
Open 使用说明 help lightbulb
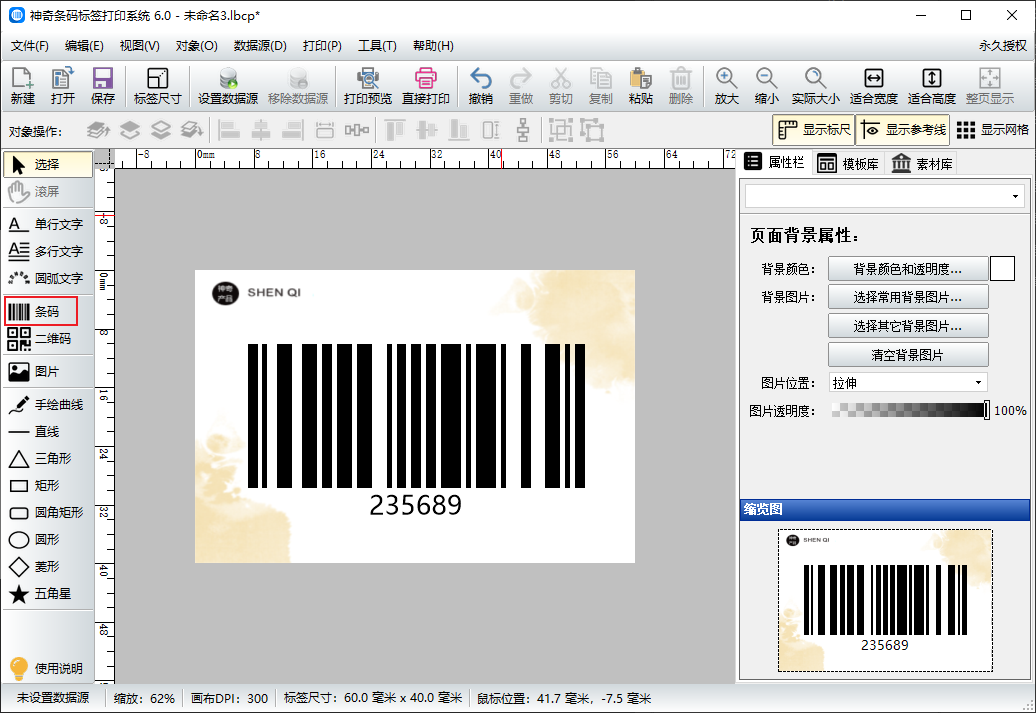tap(46, 668)
